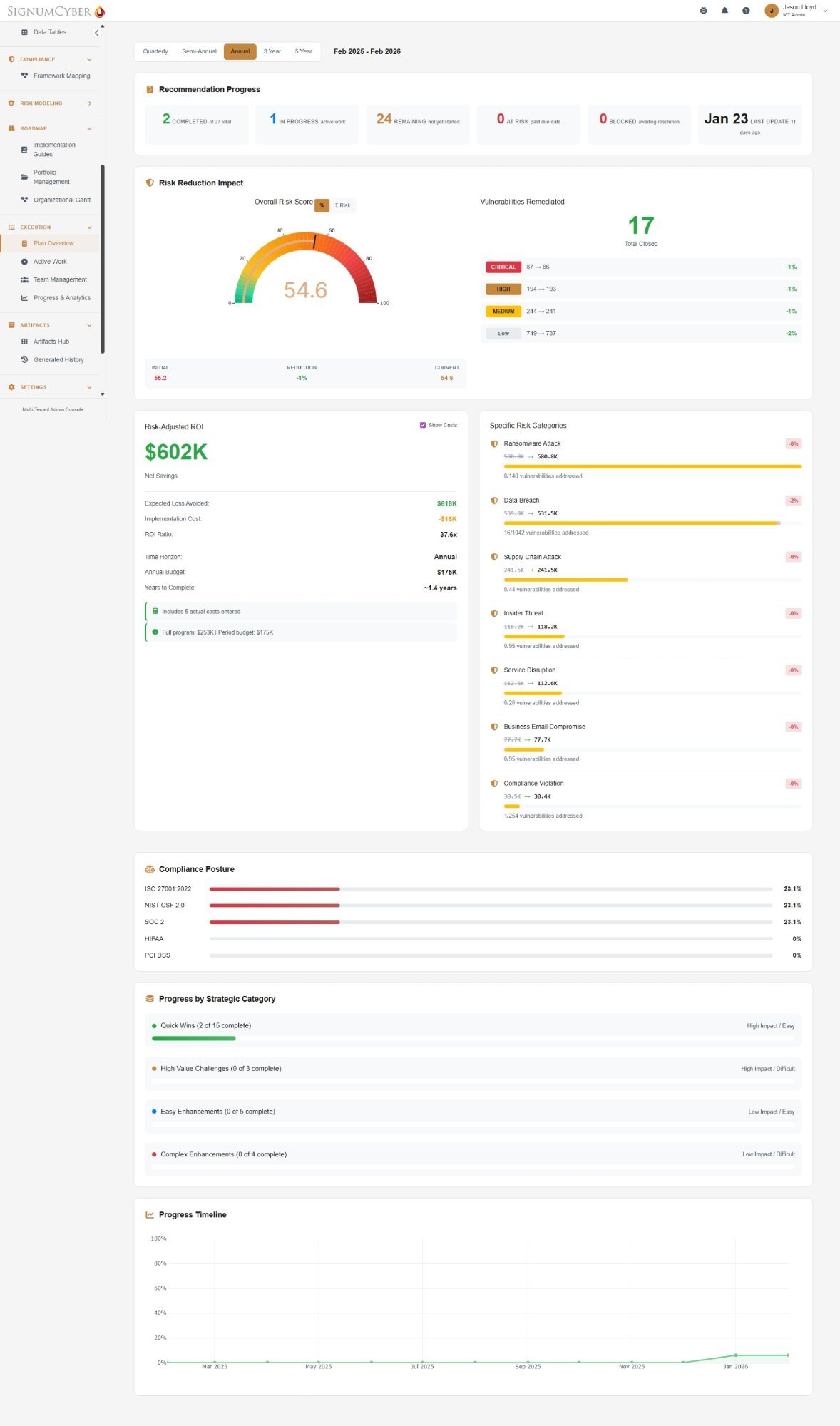Collapse the sidebar with the chevron arrow

(x=97, y=32)
